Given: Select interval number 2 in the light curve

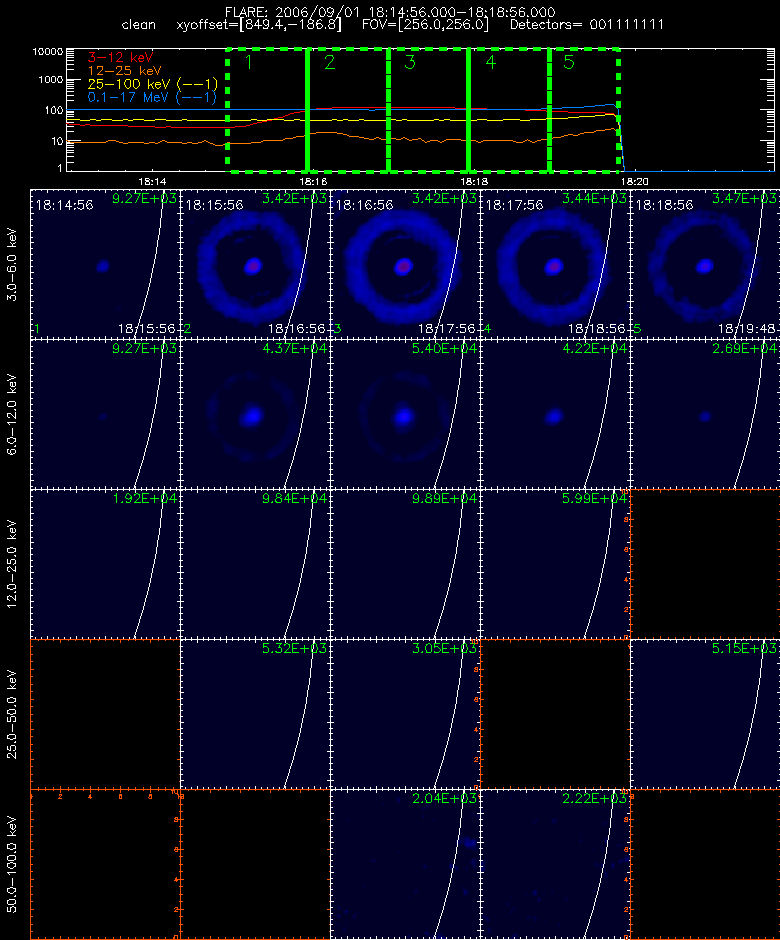Looking at the screenshot, I should (330, 62).
